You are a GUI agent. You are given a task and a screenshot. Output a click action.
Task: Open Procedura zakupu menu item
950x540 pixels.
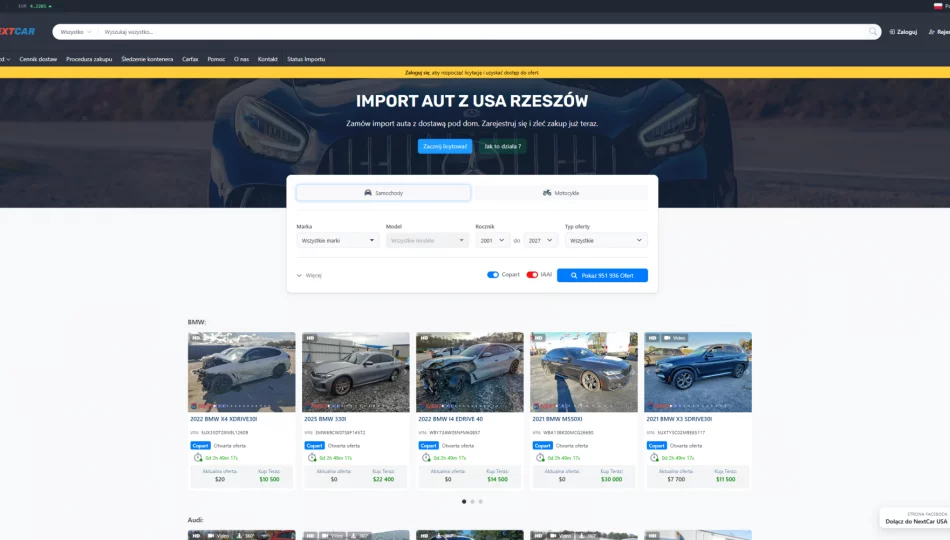coord(89,59)
